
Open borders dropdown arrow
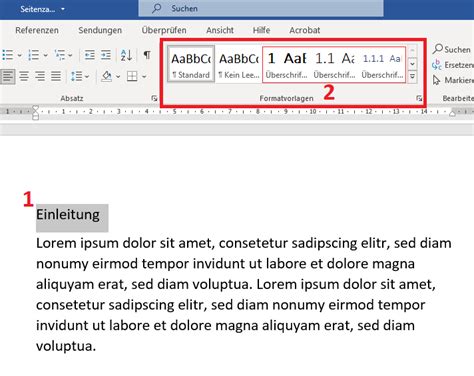coord(144,77)
